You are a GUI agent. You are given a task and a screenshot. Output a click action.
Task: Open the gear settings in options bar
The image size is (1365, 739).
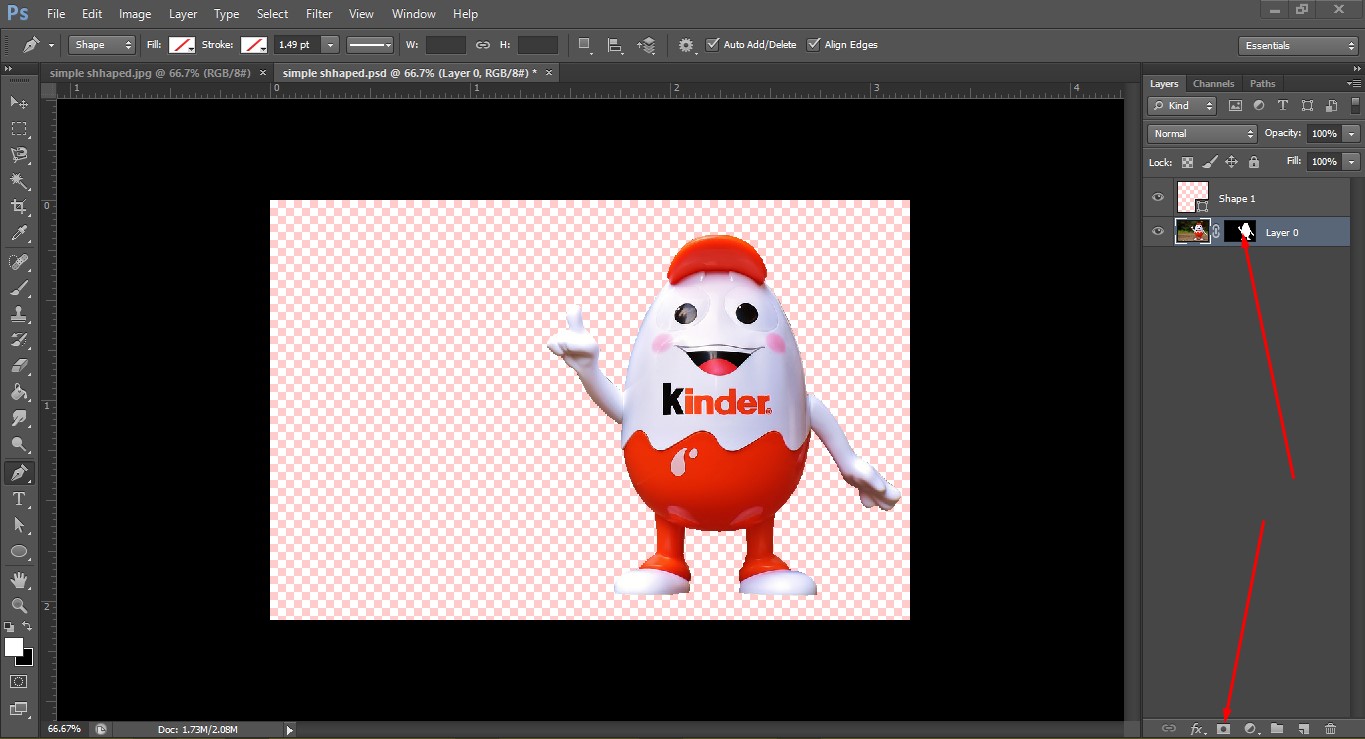pyautogui.click(x=686, y=45)
